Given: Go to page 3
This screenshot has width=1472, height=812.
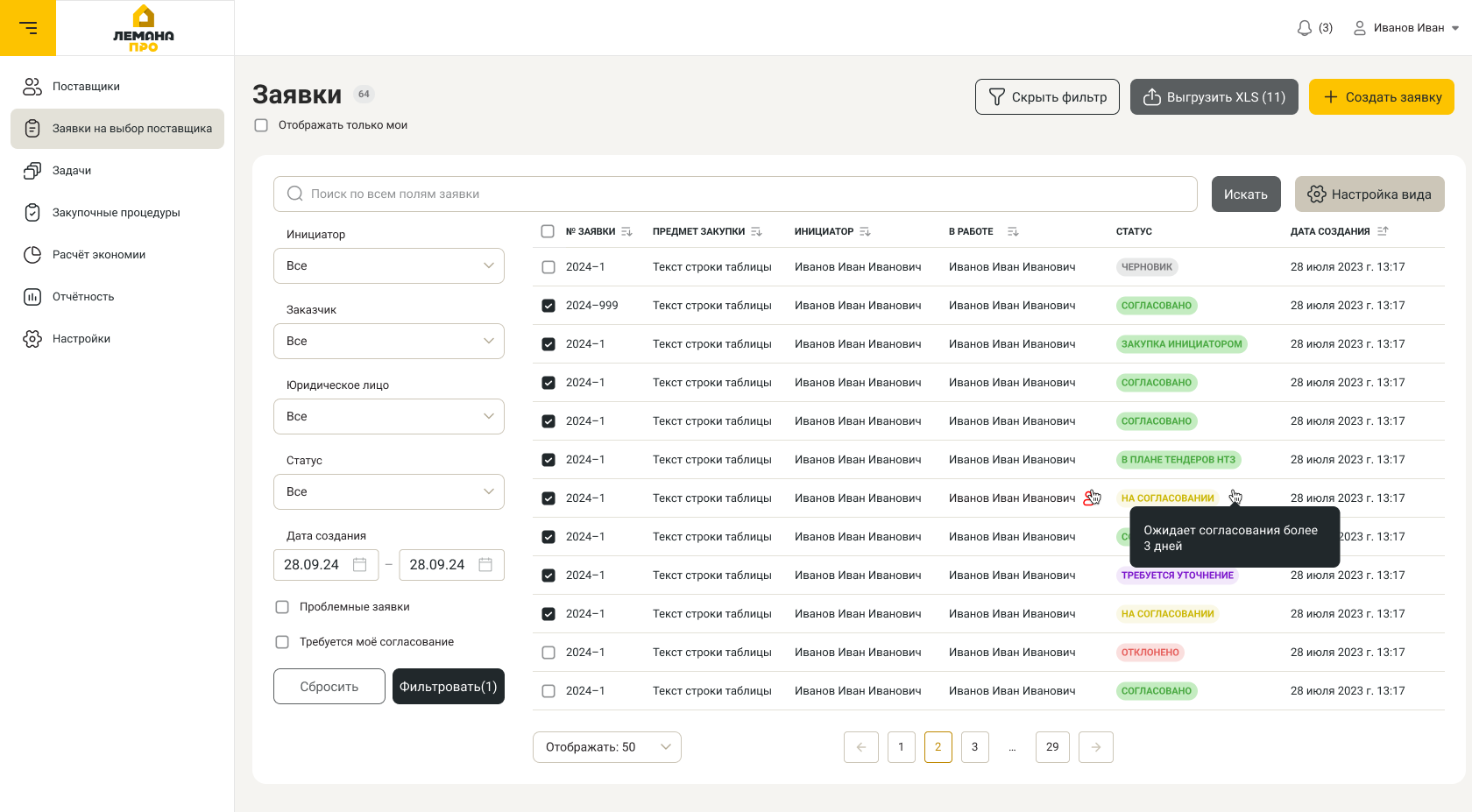Looking at the screenshot, I should point(974,747).
